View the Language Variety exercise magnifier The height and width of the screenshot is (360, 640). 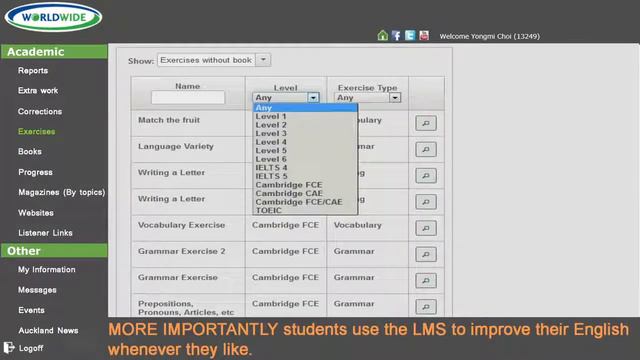point(426,149)
